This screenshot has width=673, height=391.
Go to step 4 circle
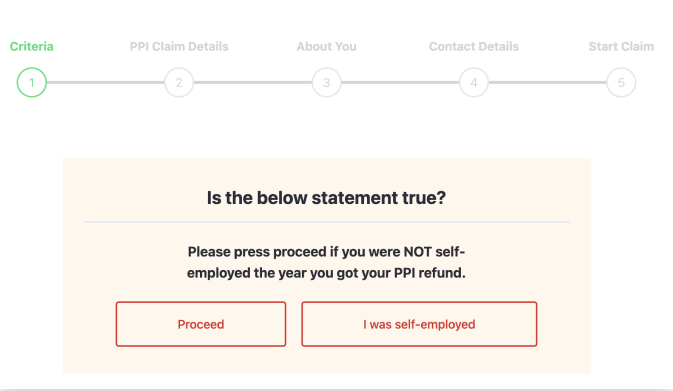click(474, 82)
